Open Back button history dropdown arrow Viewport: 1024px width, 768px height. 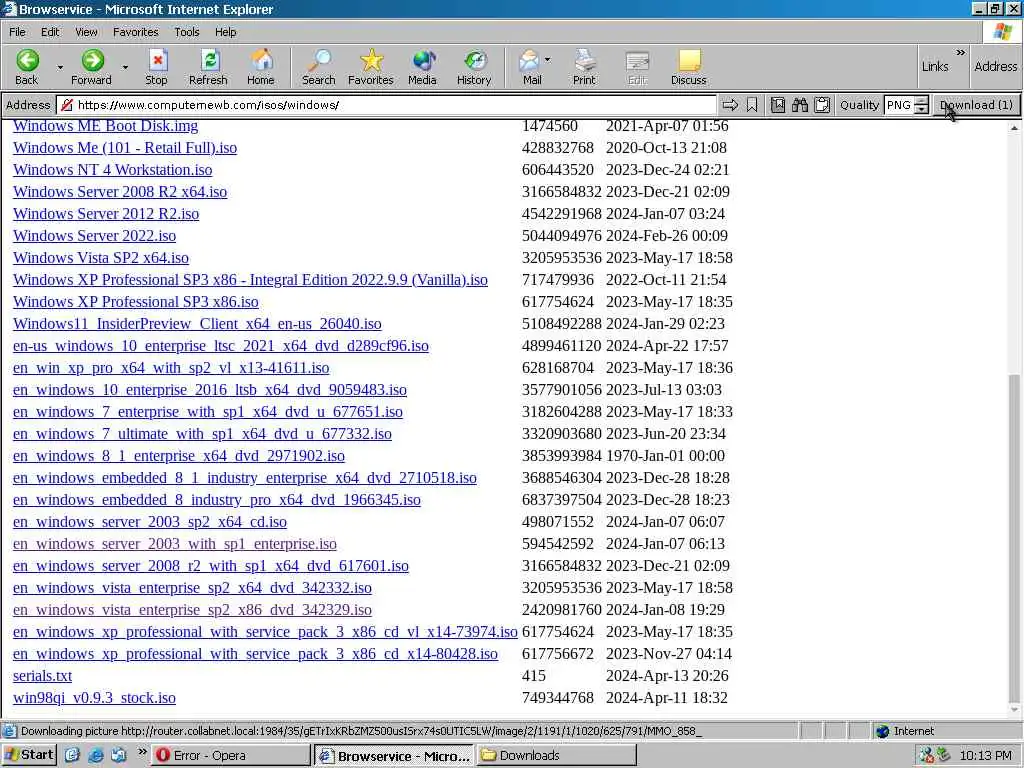click(x=60, y=67)
